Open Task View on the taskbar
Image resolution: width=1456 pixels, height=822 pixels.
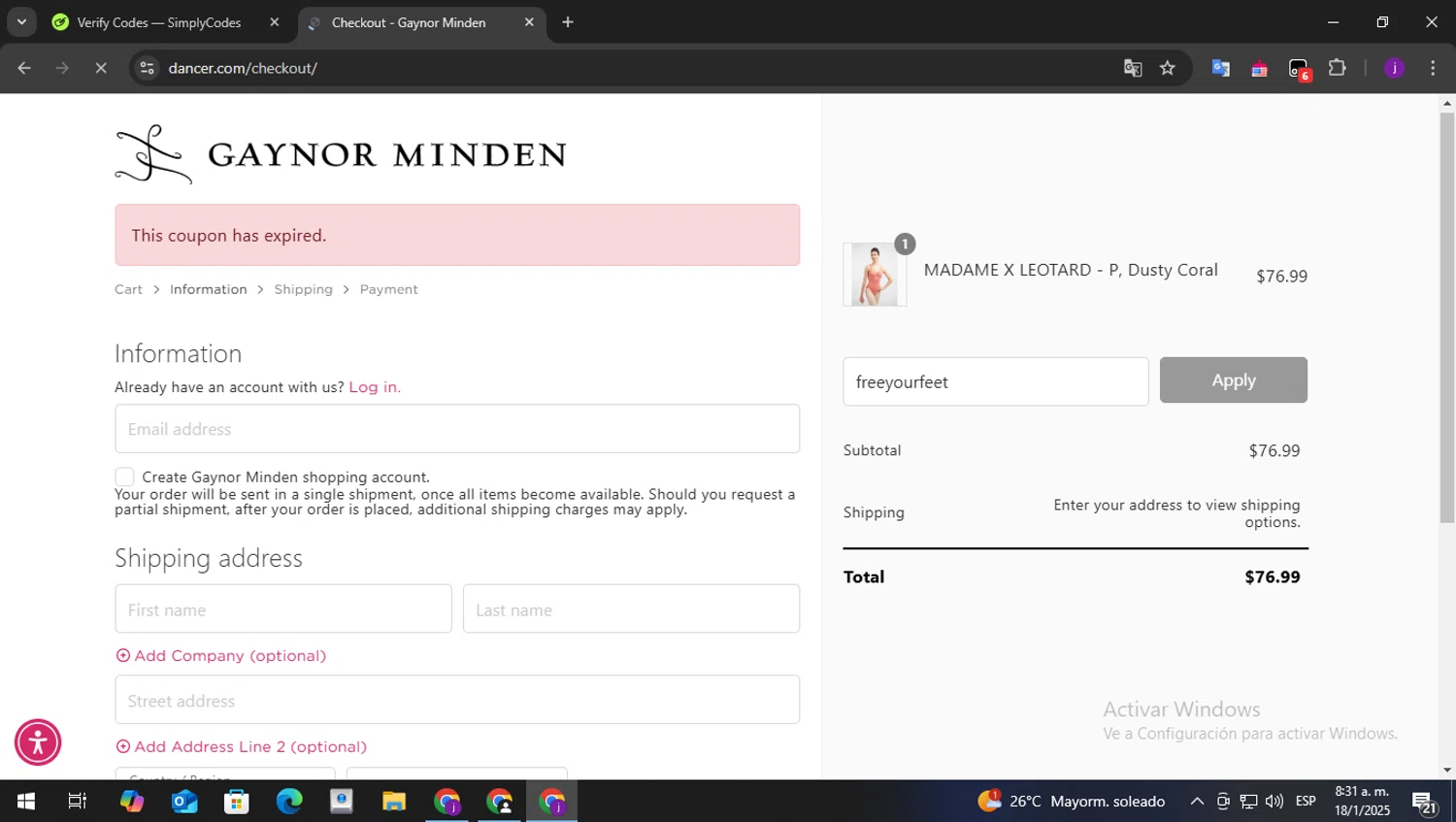point(78,802)
